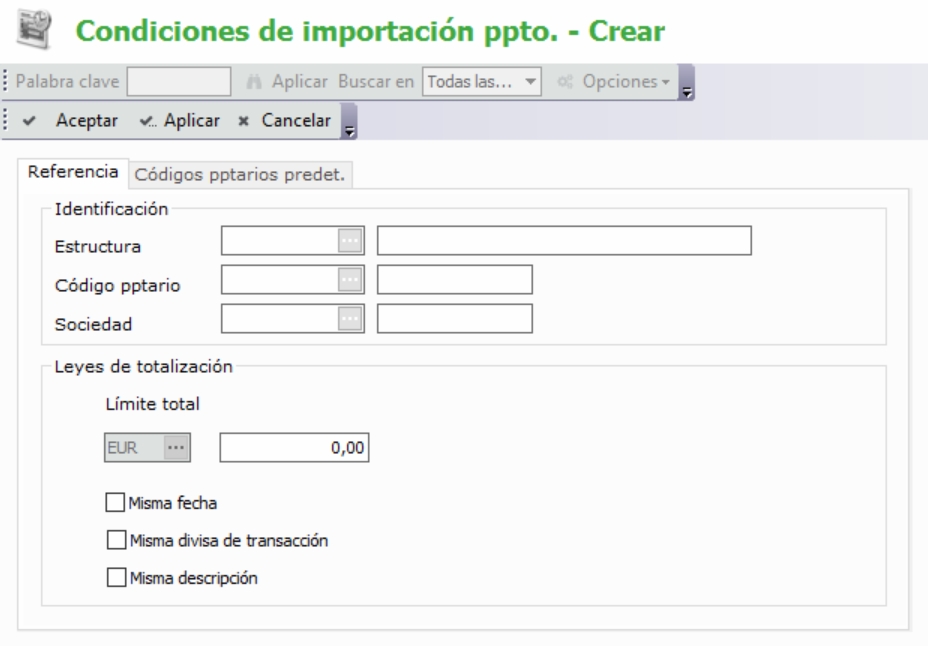Screen dimensions: 928x646
Task: Click the Límite total amount field
Action: tap(295, 449)
